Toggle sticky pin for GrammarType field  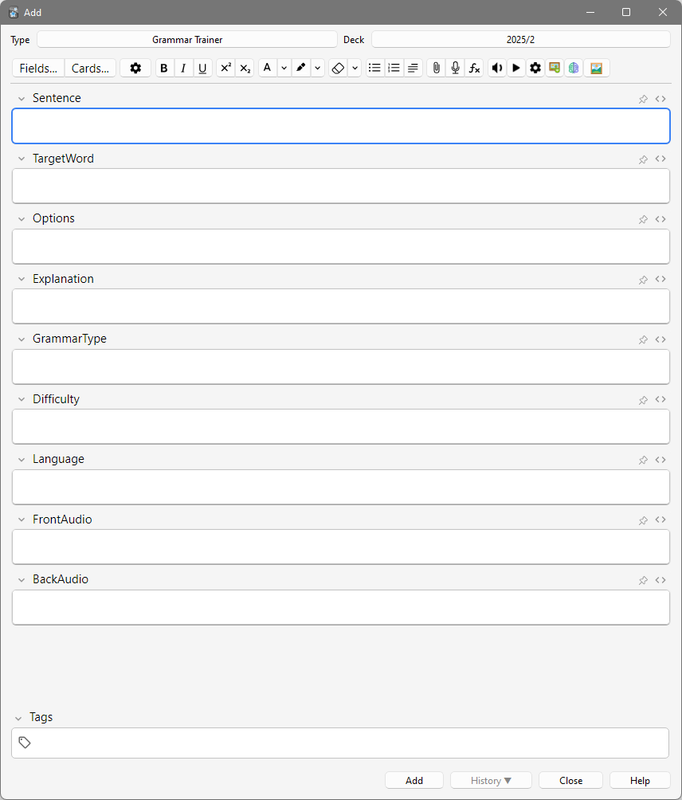[643, 340]
